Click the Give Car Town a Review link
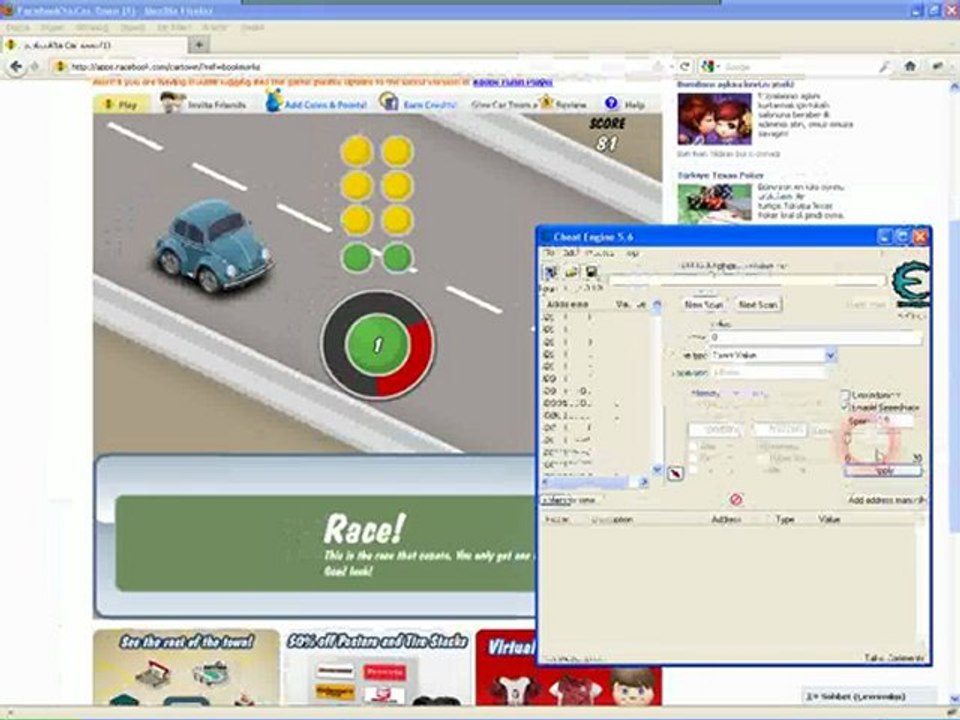Viewport: 960px width, 720px height. pyautogui.click(x=528, y=105)
